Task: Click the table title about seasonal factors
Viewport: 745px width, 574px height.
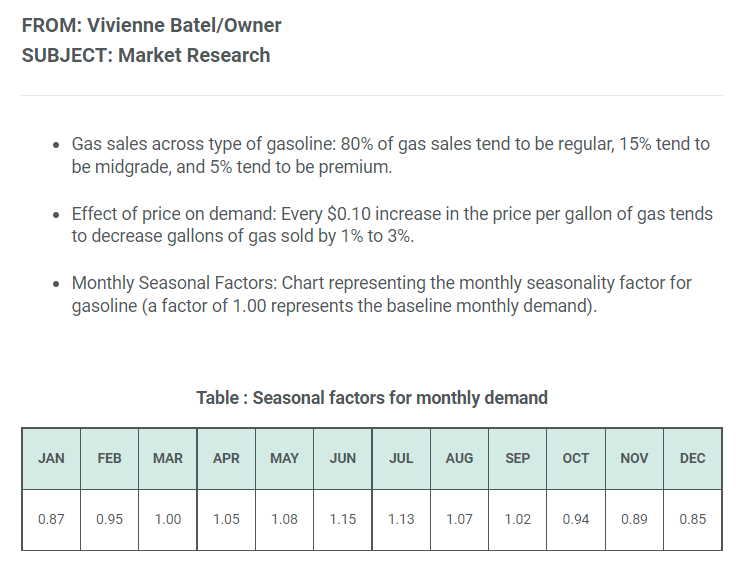Action: click(372, 398)
